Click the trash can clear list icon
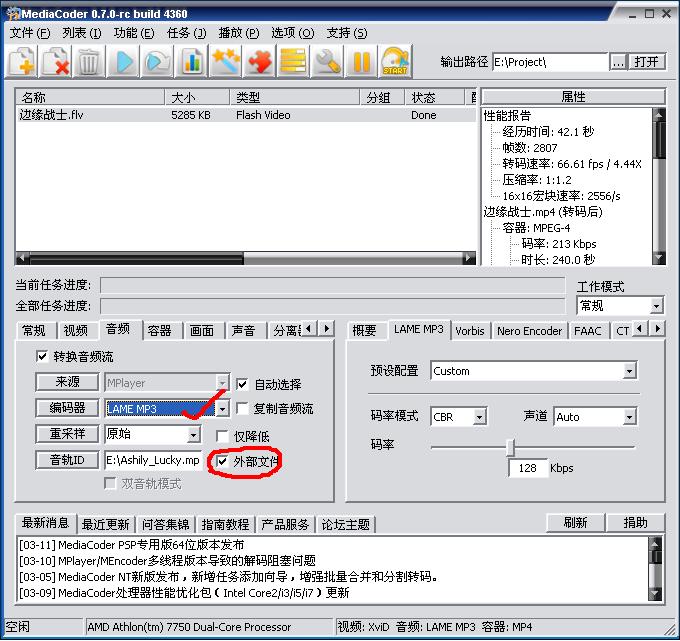The height and width of the screenshot is (641, 680). [x=89, y=61]
